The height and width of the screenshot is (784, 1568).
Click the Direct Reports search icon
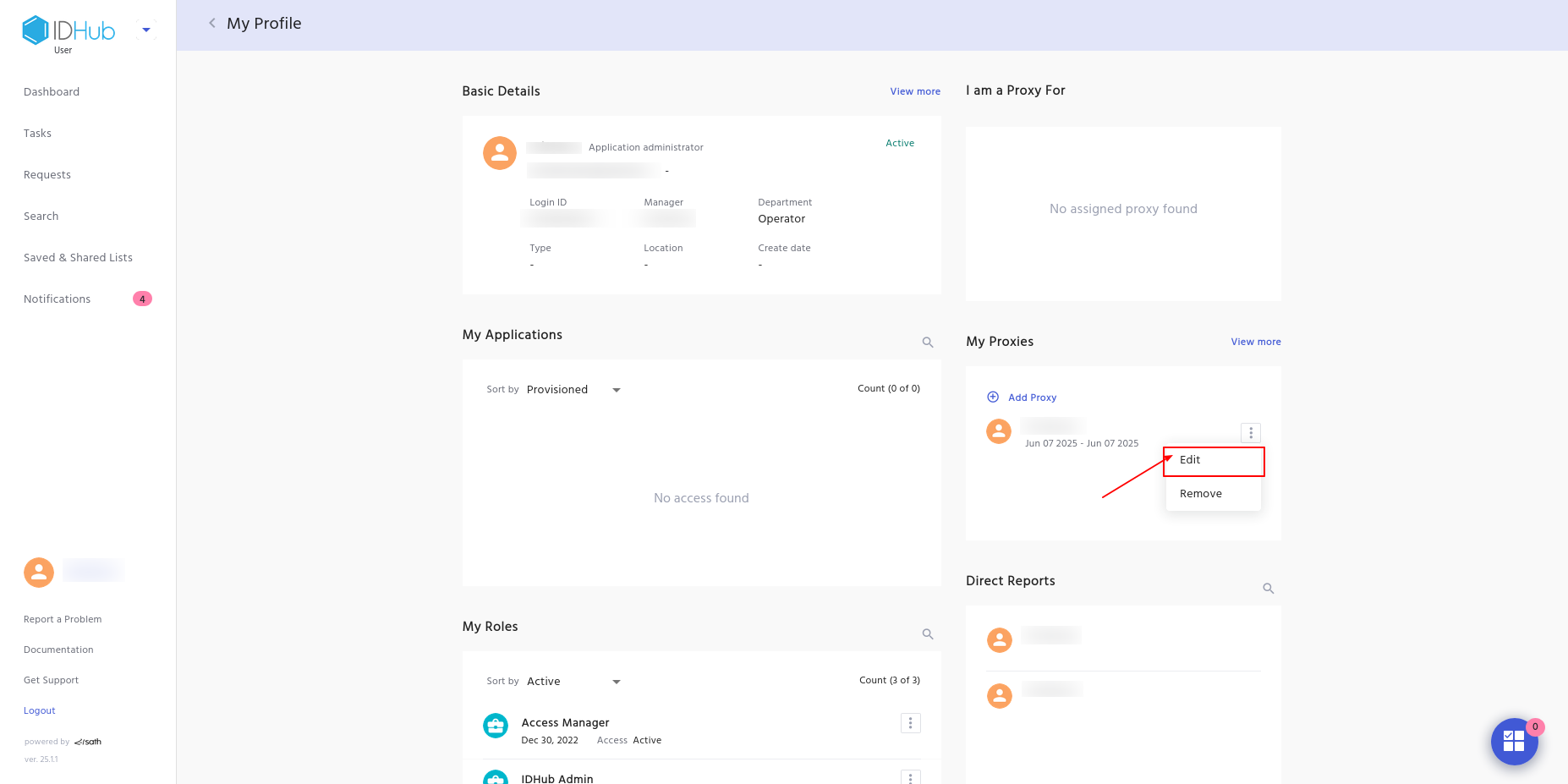click(1269, 589)
